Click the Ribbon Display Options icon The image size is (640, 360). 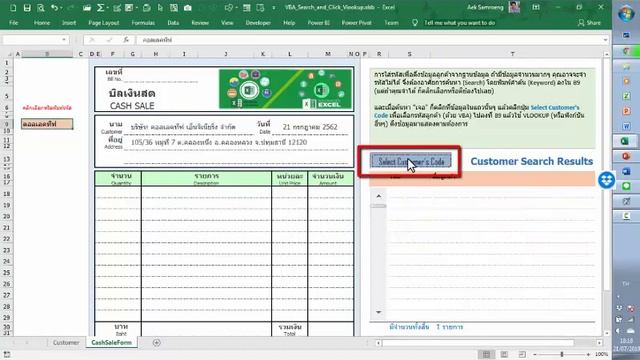coord(536,7)
